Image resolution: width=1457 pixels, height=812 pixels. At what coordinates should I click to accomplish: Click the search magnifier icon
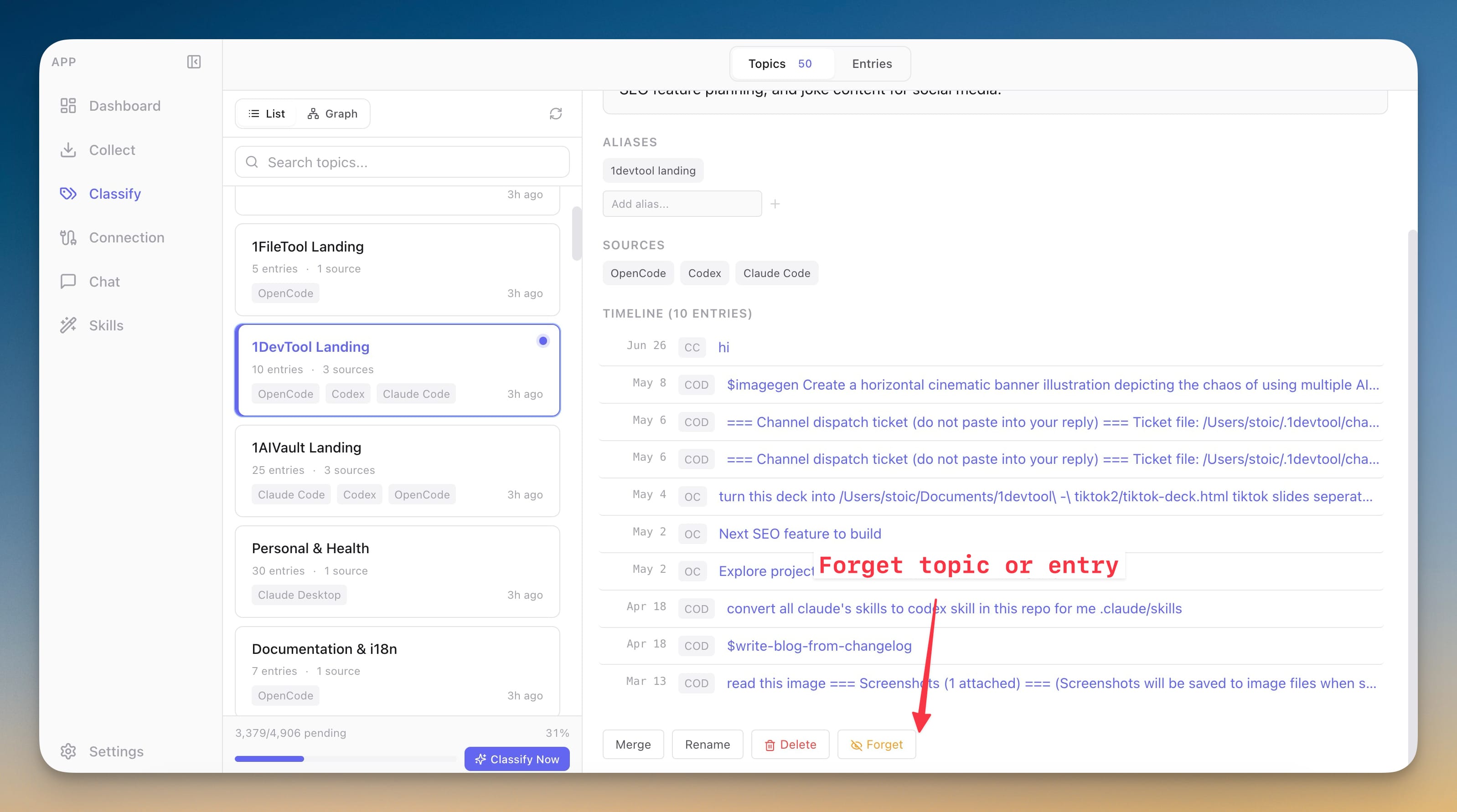[x=252, y=162]
